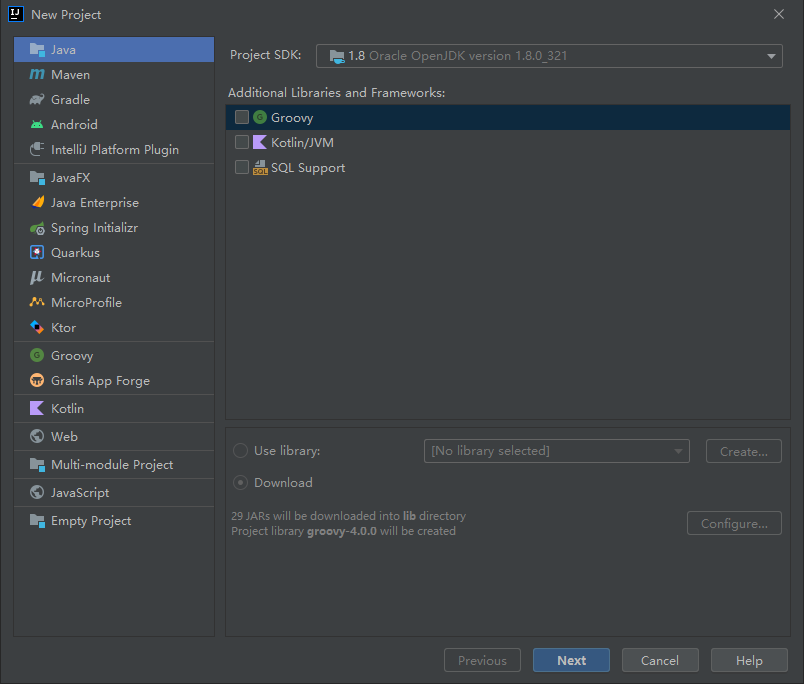Click the Android robot icon

[37, 125]
